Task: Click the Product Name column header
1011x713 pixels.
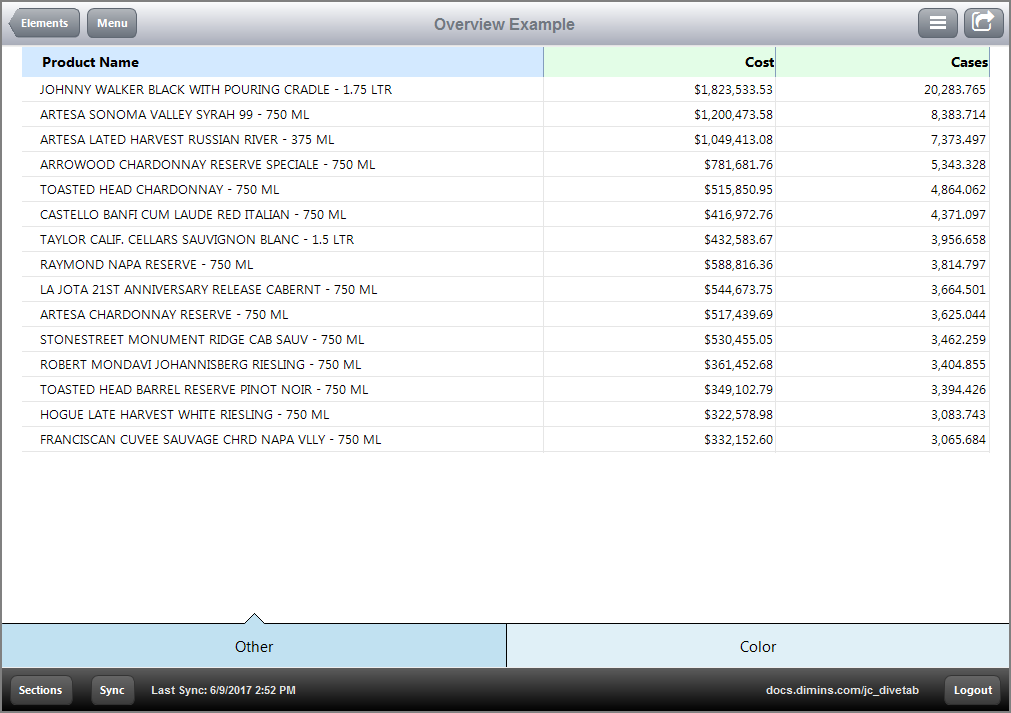Action: [x=90, y=62]
